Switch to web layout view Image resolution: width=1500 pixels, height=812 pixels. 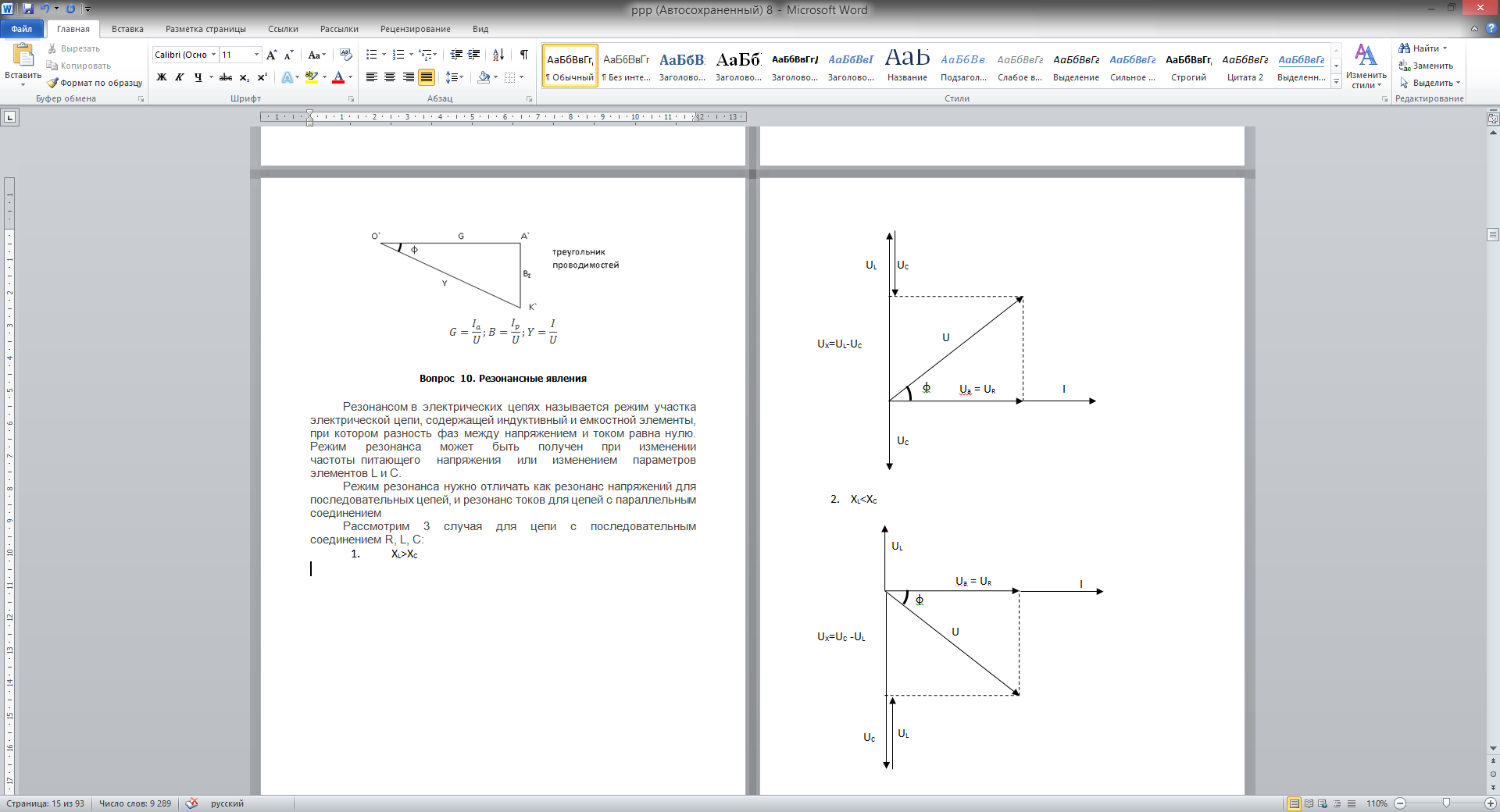(1323, 803)
